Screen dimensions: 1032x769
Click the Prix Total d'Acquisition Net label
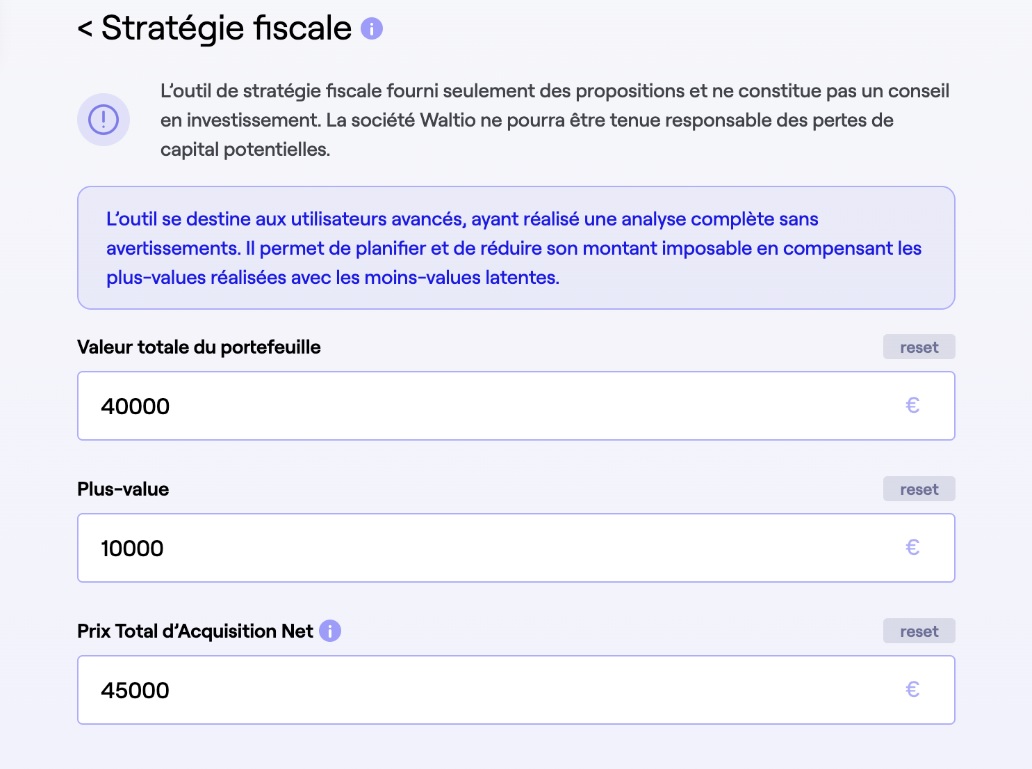pyautogui.click(x=196, y=630)
